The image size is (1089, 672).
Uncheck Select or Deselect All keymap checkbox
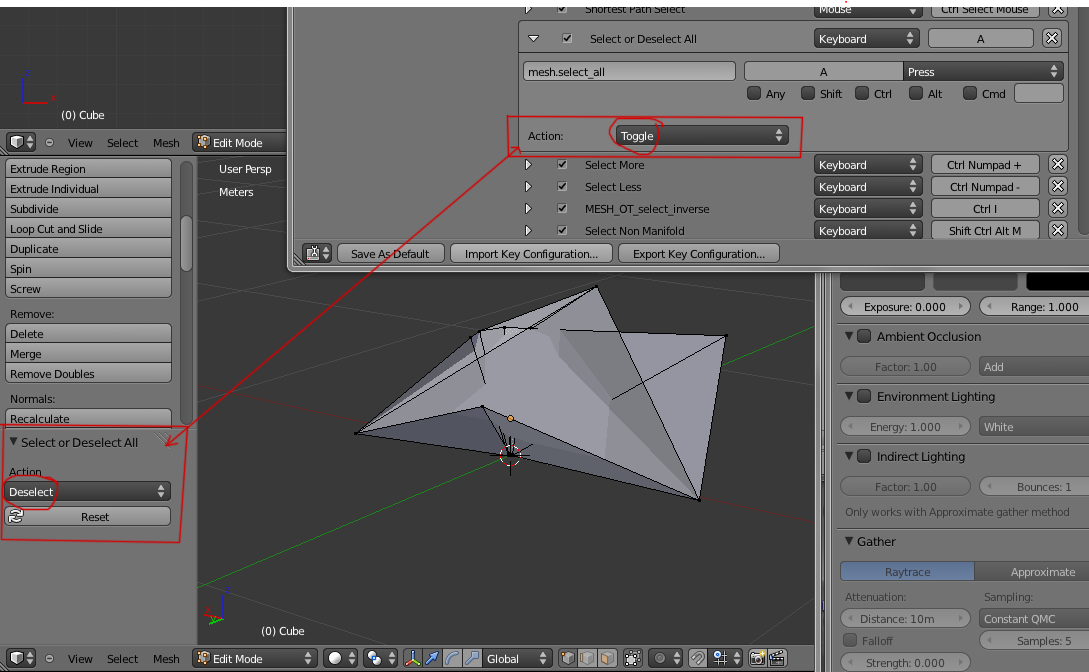[567, 38]
